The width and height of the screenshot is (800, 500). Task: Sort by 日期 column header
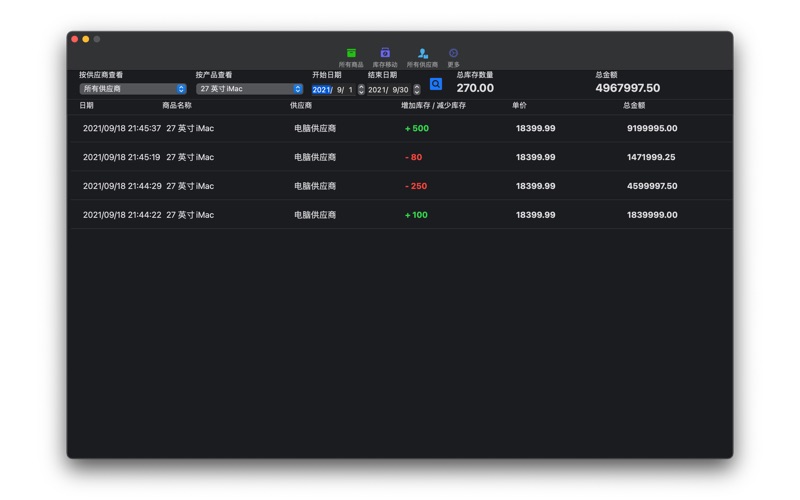tap(87, 106)
